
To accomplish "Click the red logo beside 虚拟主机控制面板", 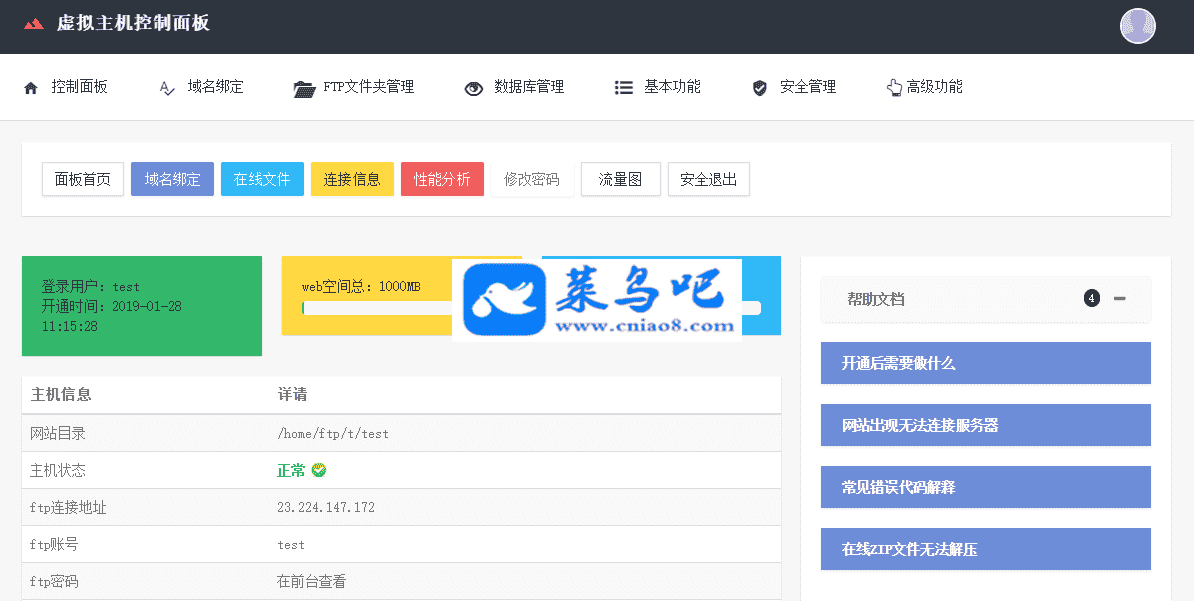I will [x=34, y=24].
